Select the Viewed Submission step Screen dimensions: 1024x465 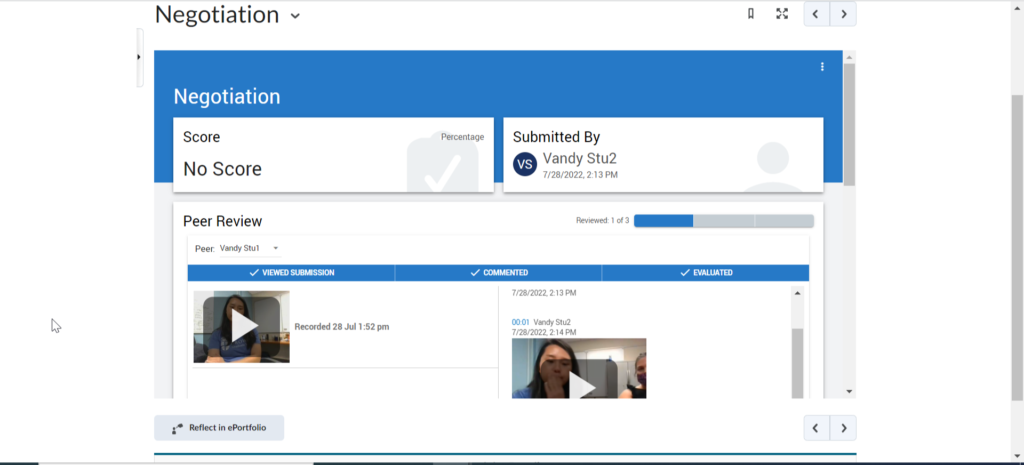coord(291,273)
